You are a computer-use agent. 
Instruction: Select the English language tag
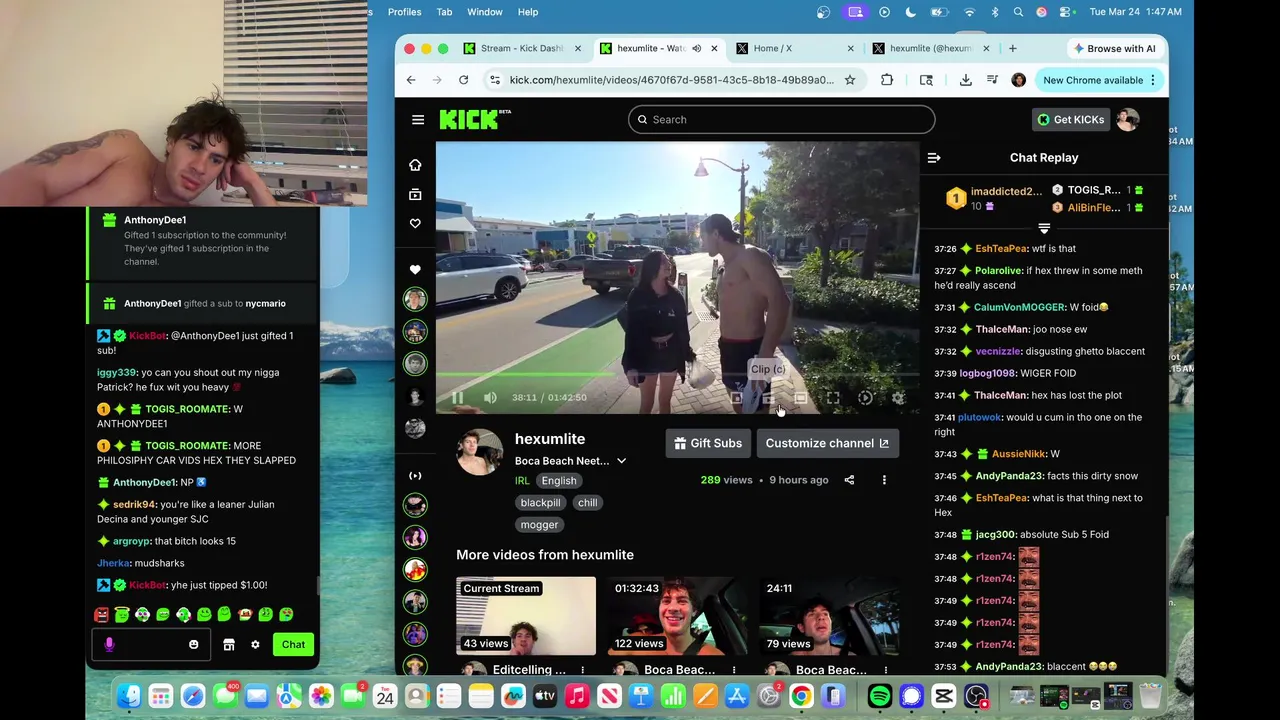559,481
